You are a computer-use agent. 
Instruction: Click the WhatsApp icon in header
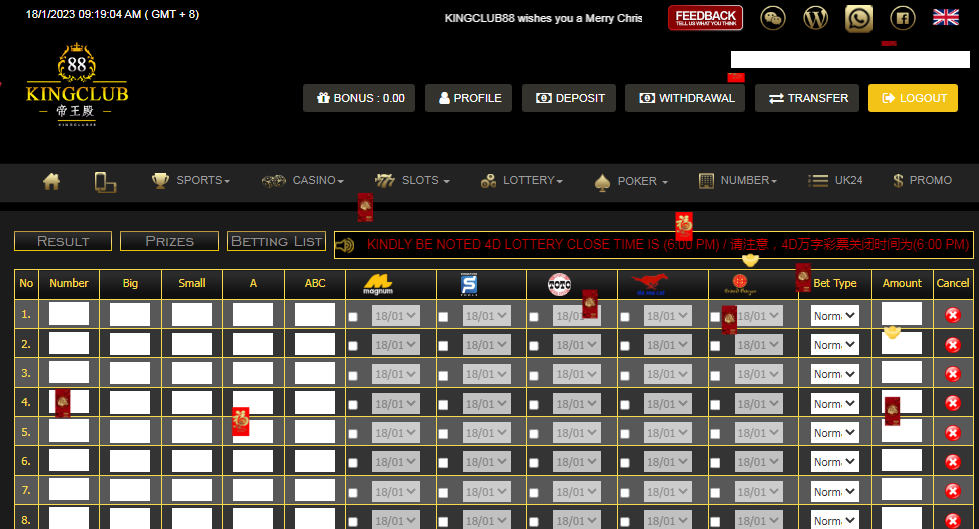pos(859,17)
